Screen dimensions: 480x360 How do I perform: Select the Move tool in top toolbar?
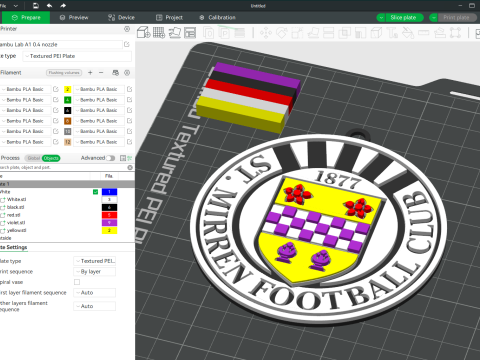tap(266, 33)
